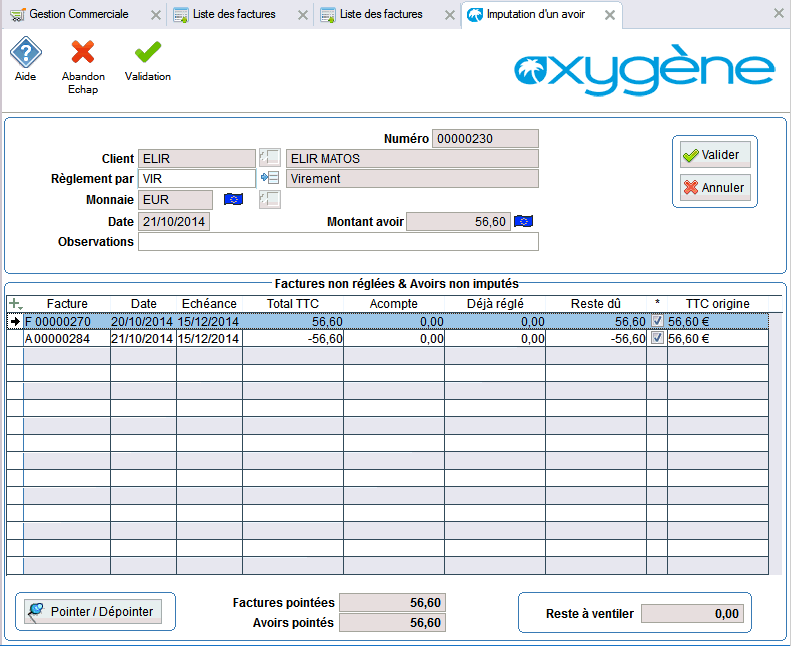This screenshot has width=791, height=646.
Task: Open payment method list next to VIR
Action: pos(269,179)
